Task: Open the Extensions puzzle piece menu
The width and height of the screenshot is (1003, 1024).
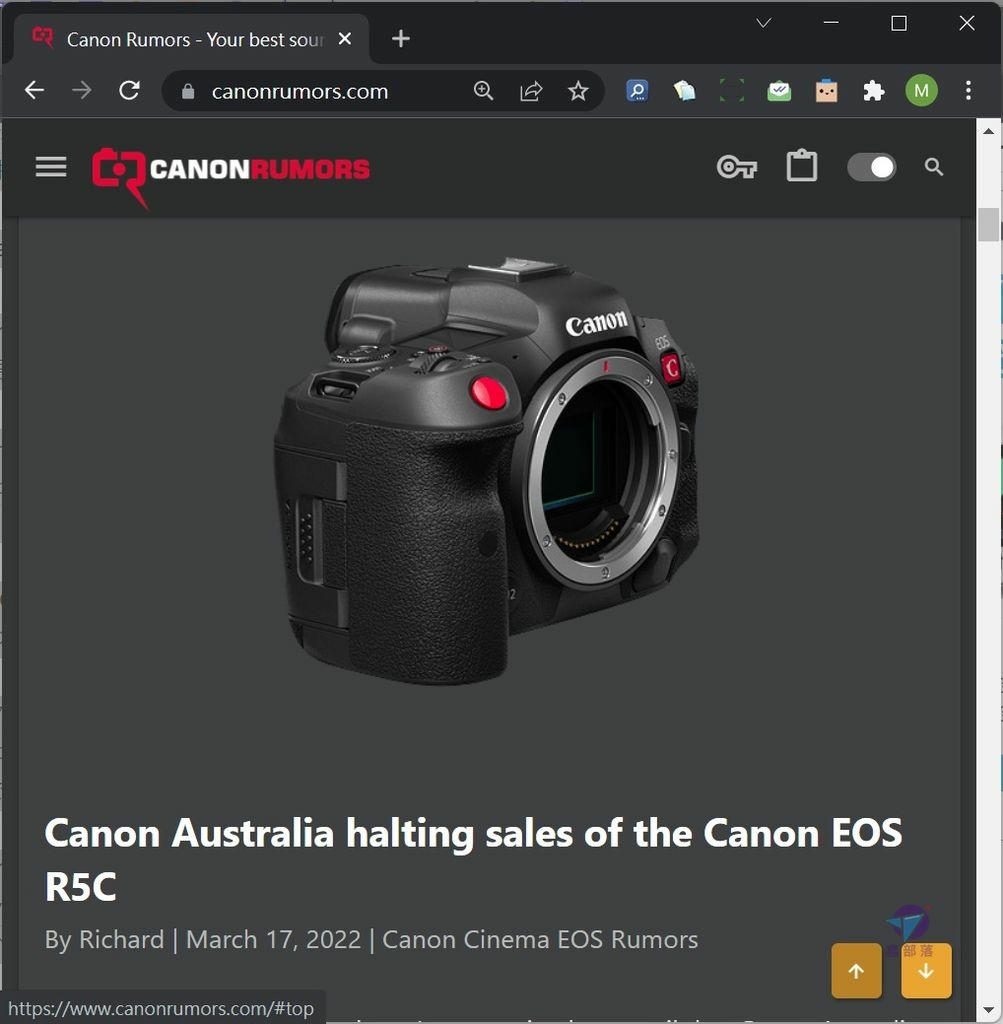Action: [874, 90]
